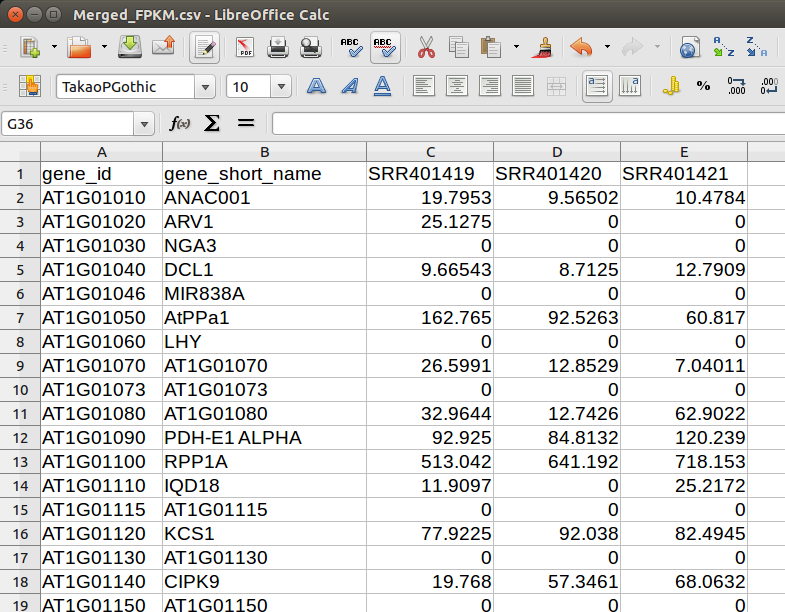Select row 7 header
The image size is (785, 612).
20,318
